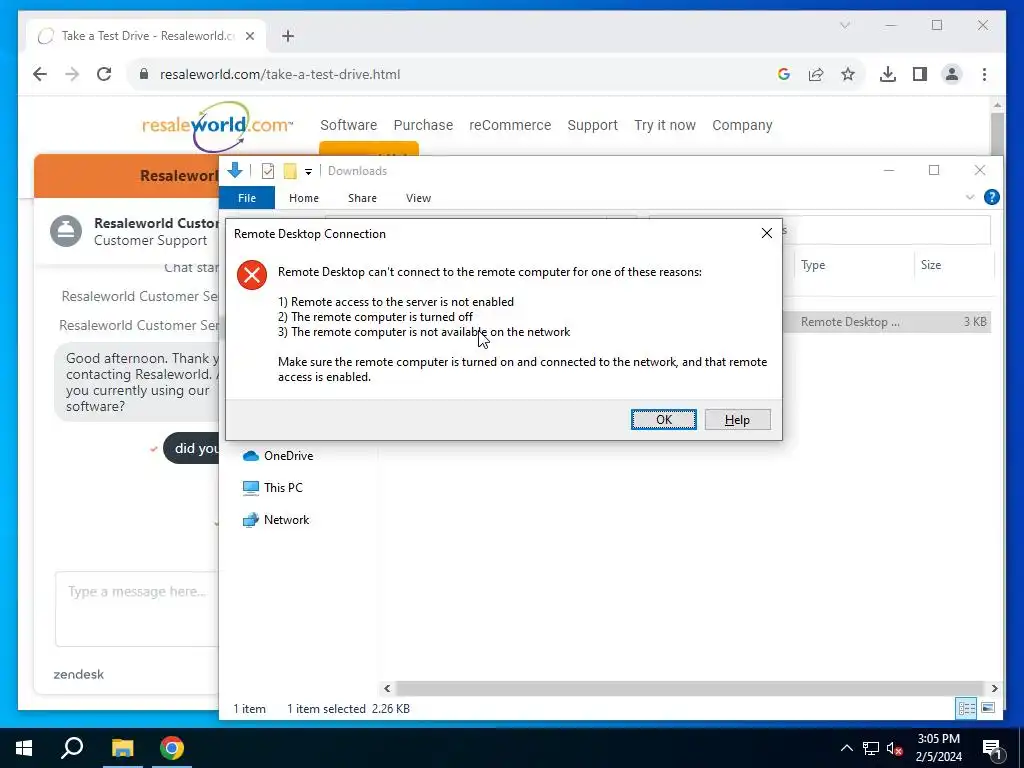Image resolution: width=1024 pixels, height=768 pixels.
Task: Click the muted volume icon in tray
Action: point(895,748)
